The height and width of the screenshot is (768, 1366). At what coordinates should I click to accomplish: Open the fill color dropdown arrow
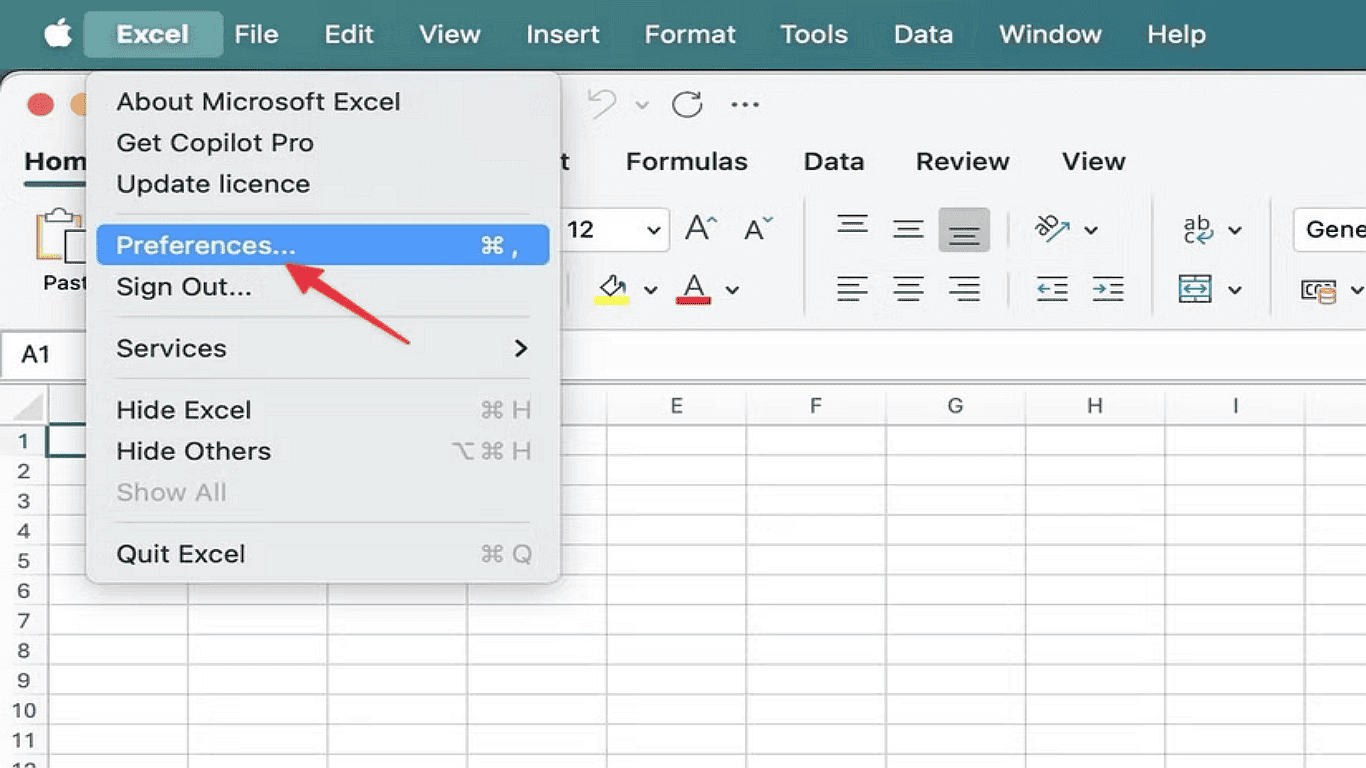click(651, 290)
